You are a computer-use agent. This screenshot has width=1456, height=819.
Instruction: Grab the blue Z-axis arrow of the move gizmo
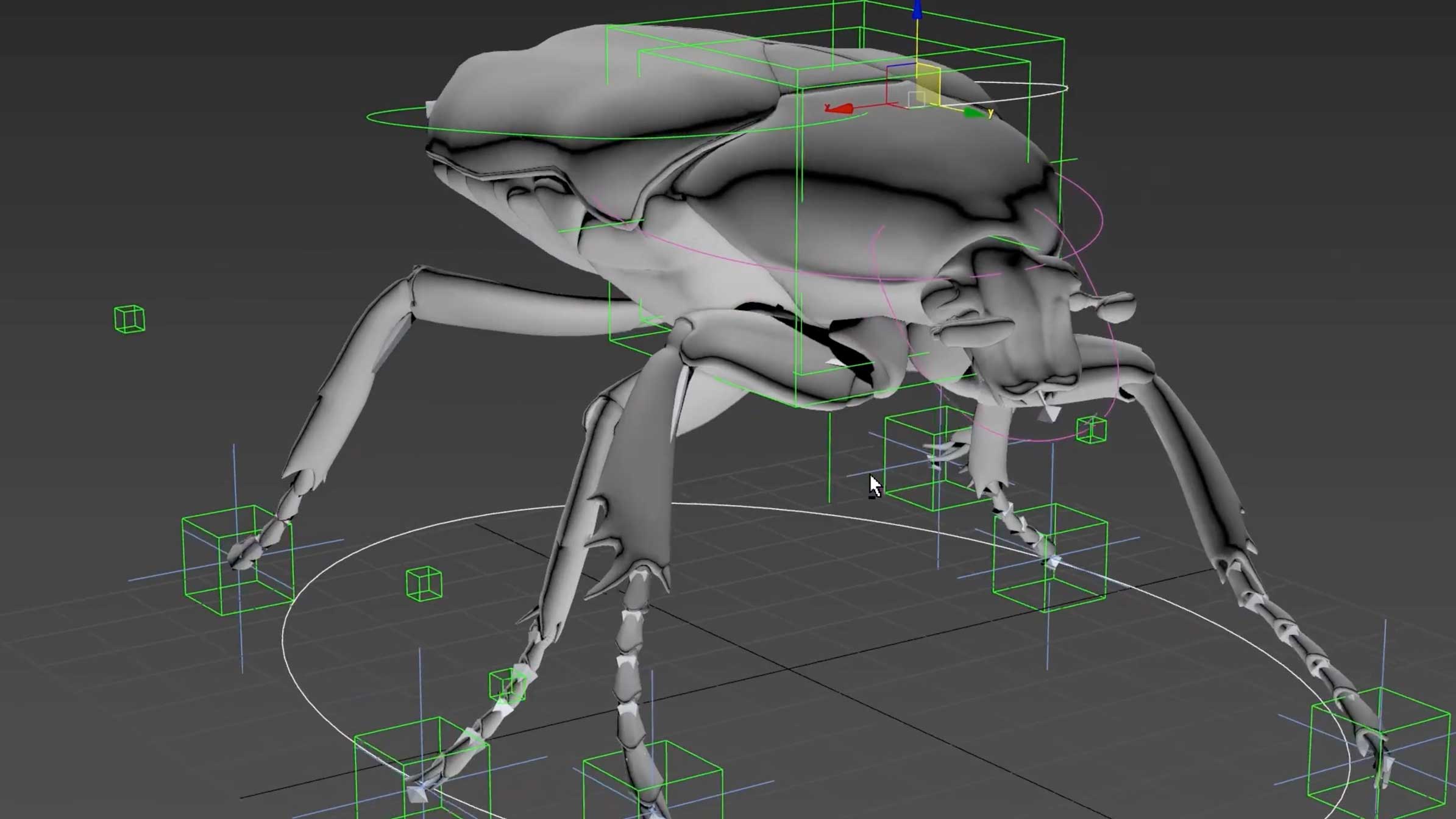pos(917,10)
